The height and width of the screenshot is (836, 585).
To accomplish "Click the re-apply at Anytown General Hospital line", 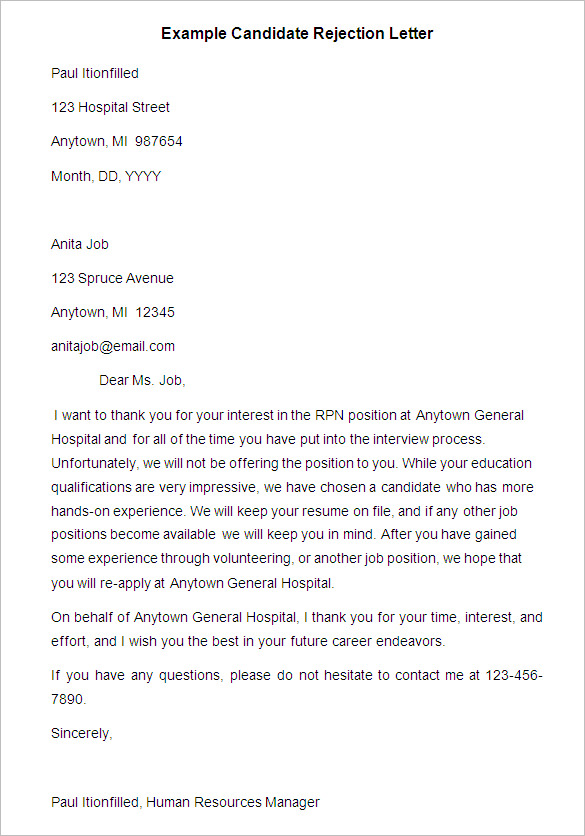I will tap(193, 583).
